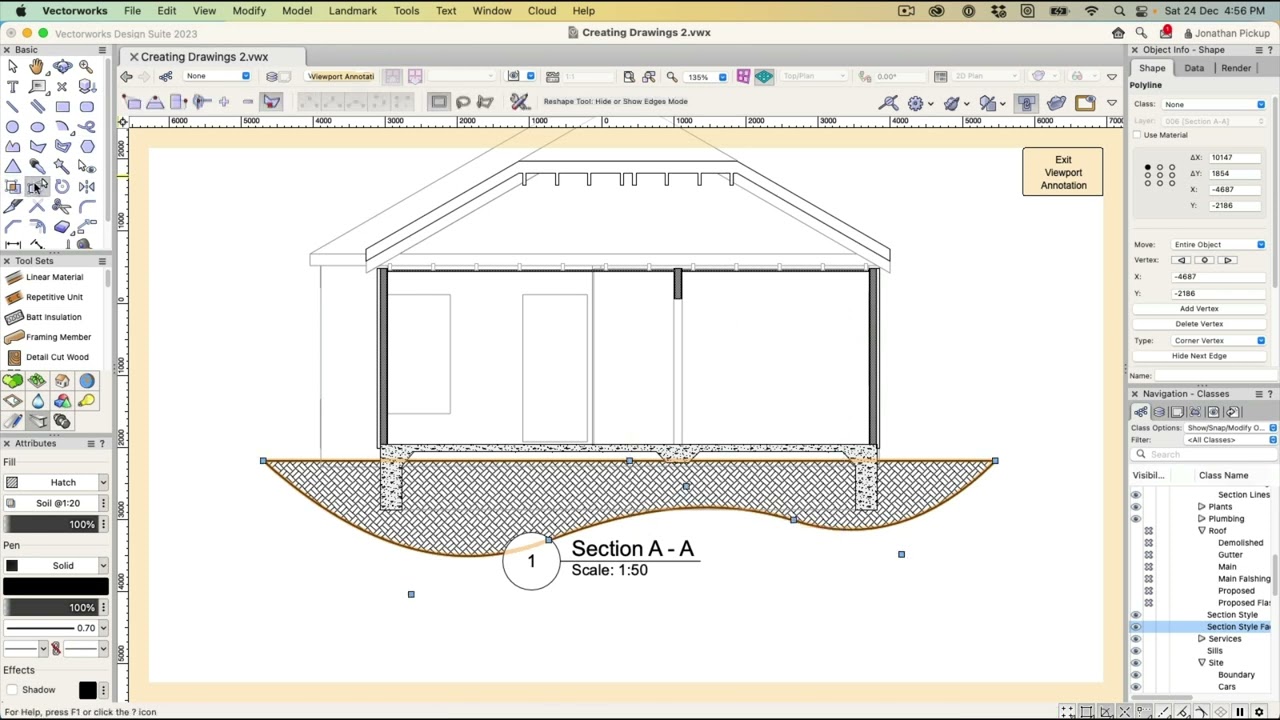Enable the Use Material checkbox
The image size is (1280, 720).
[1138, 135]
